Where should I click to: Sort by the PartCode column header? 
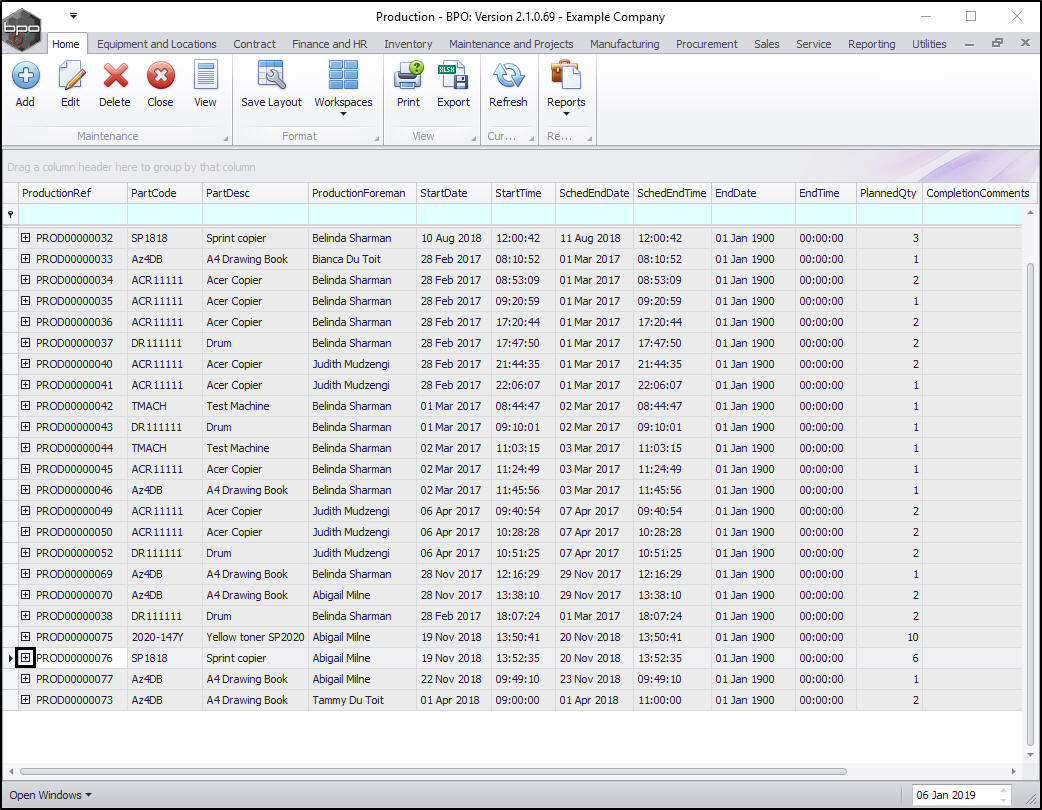165,193
